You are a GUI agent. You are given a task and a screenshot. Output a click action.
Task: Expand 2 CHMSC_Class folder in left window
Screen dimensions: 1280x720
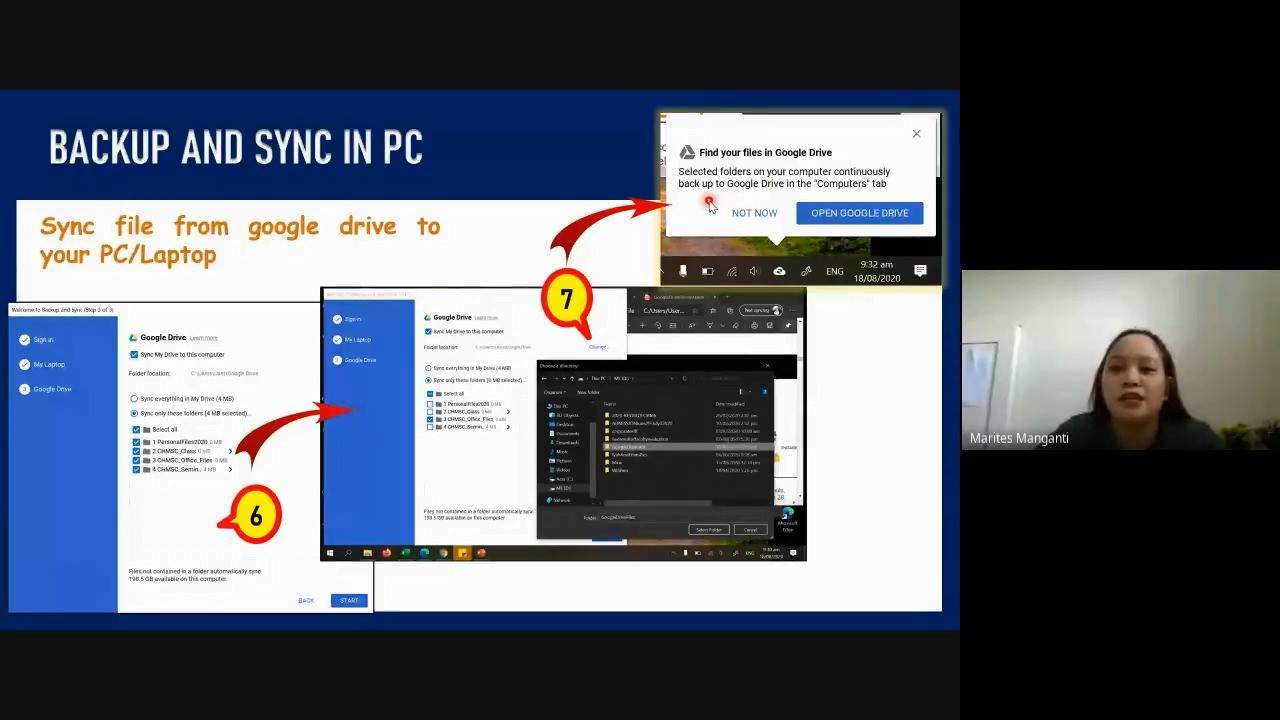[x=230, y=451]
